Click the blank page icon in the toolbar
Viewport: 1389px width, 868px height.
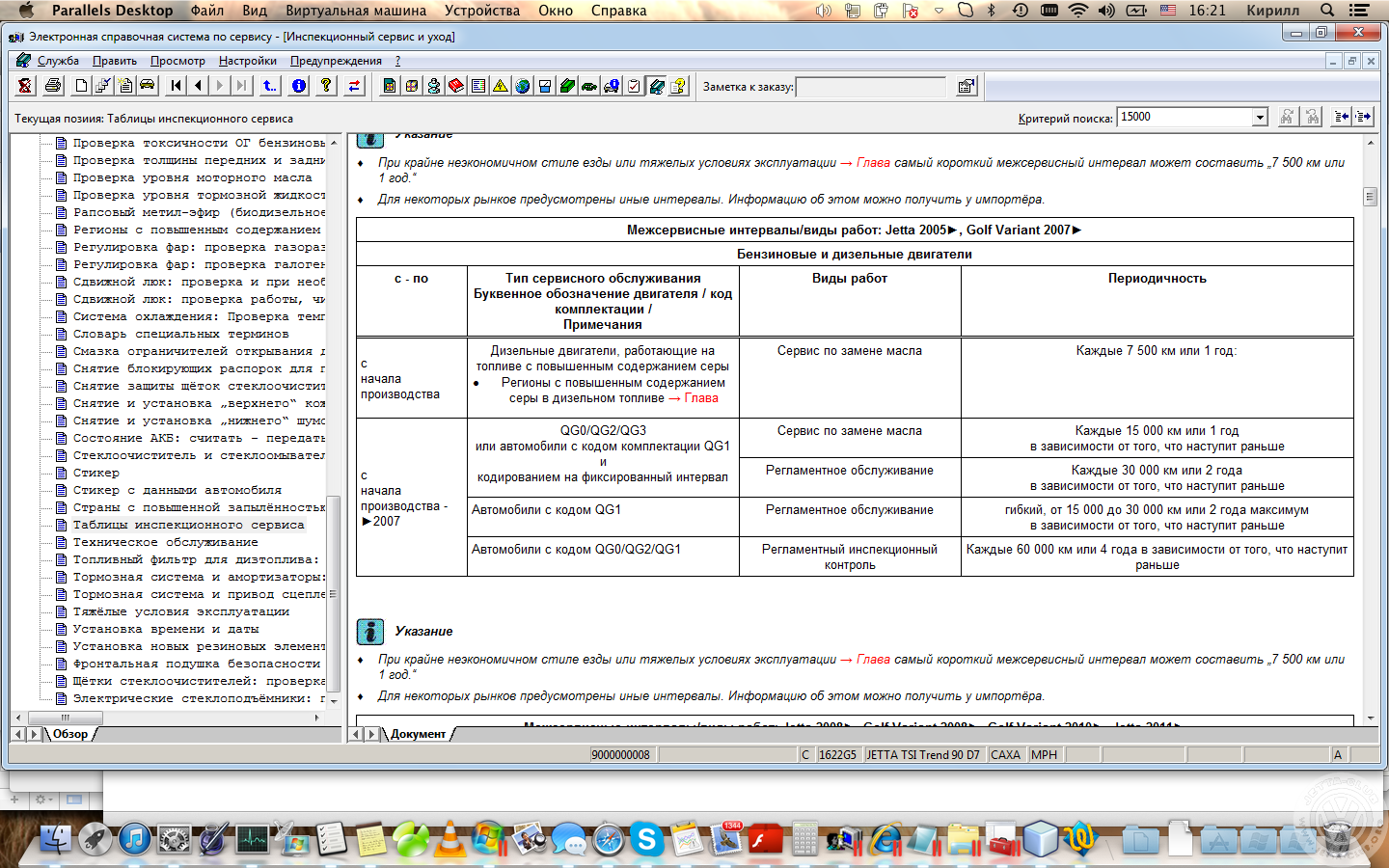[x=82, y=86]
